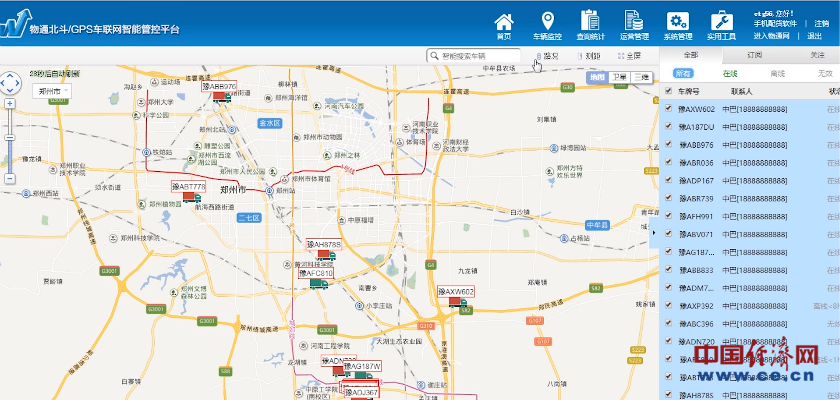Click the map pan compass control
This screenshot has height=400, width=840.
[x=10, y=83]
